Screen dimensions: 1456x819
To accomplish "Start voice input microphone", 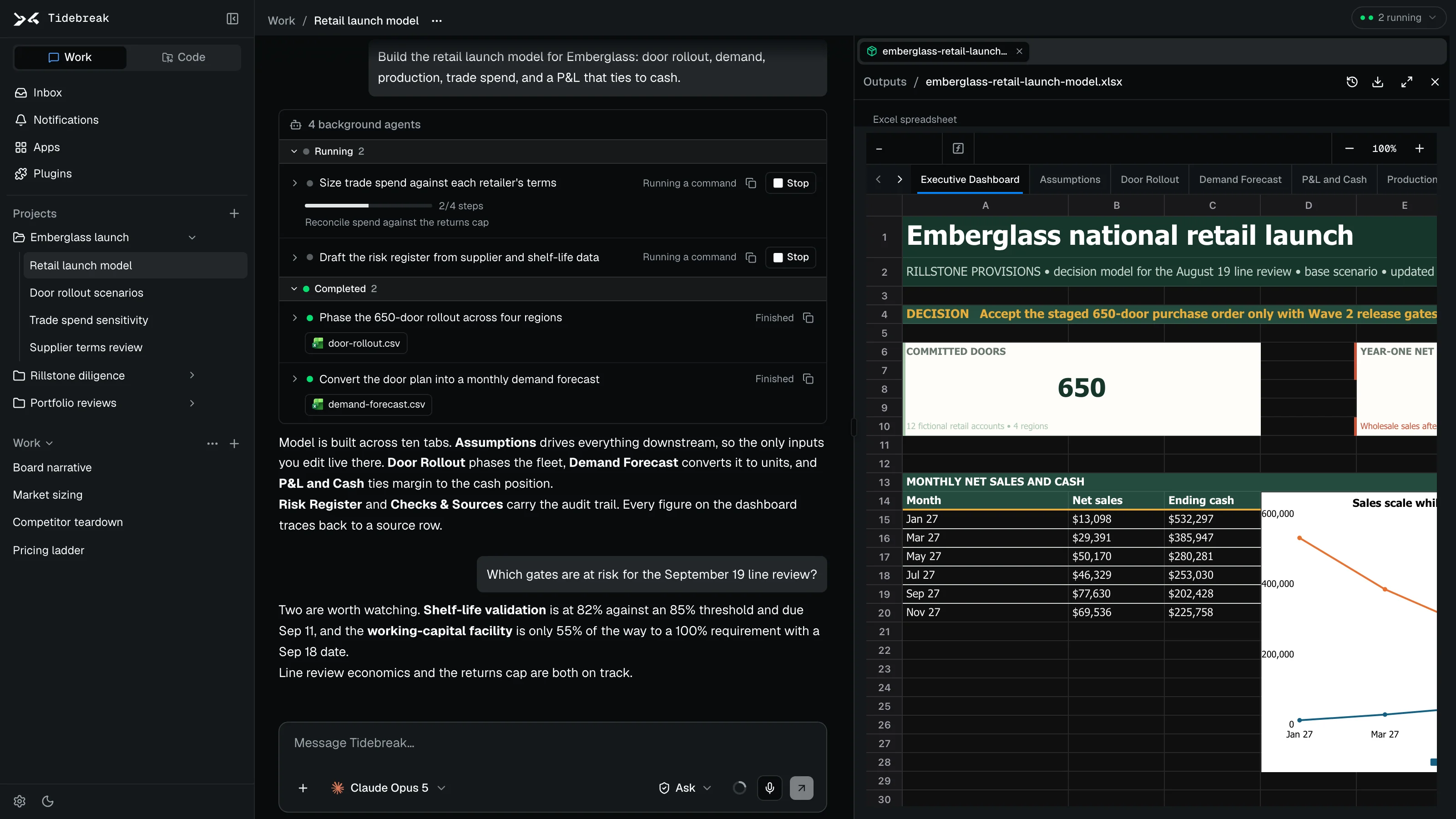I will (770, 788).
